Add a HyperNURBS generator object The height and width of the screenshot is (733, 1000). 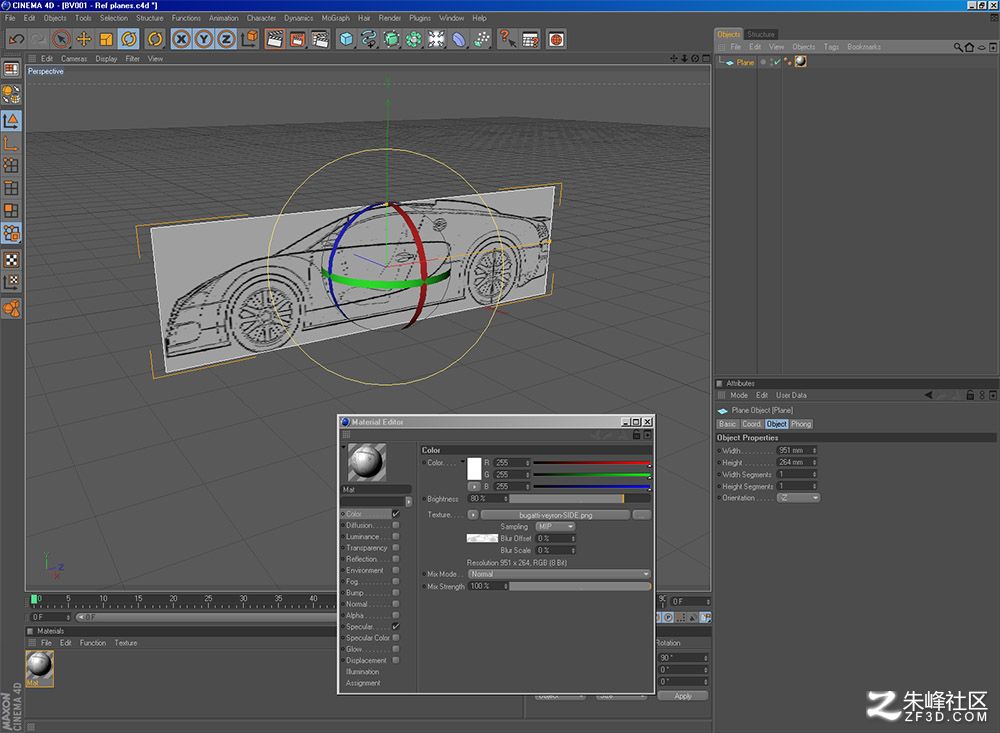(391, 40)
